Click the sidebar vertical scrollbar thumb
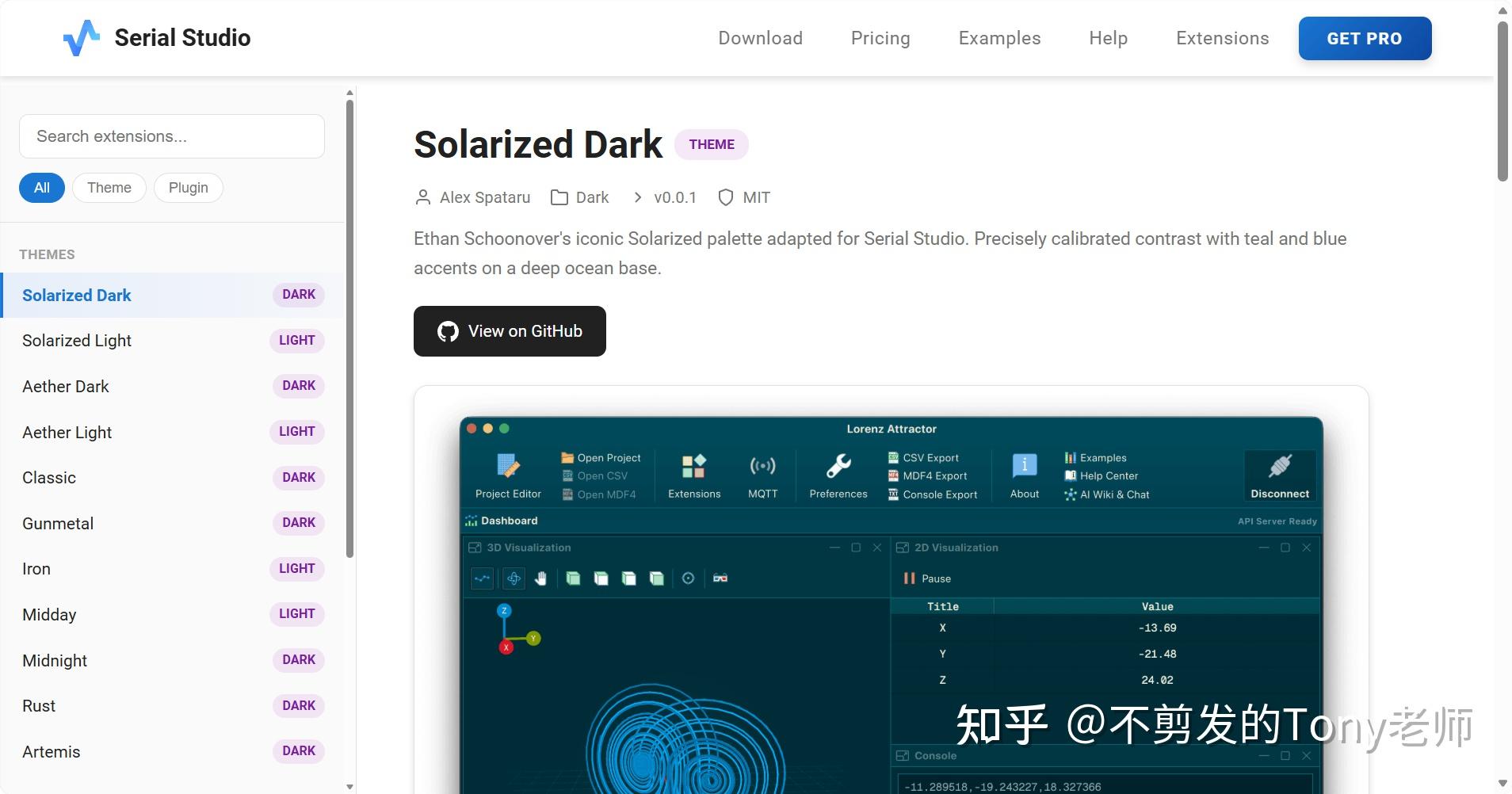 tap(350, 329)
